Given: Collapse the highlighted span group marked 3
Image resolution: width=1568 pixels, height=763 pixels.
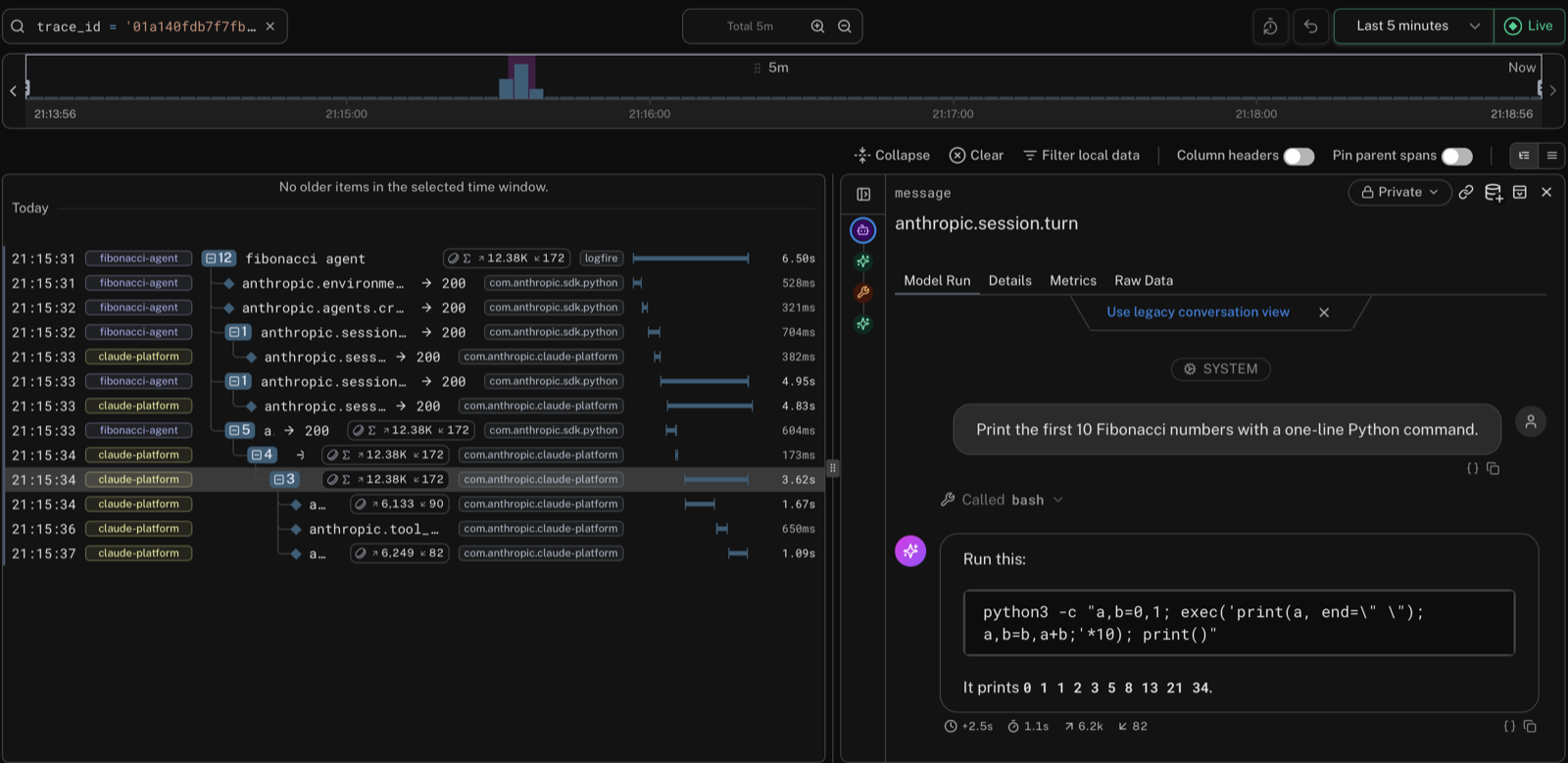Looking at the screenshot, I should (285, 479).
